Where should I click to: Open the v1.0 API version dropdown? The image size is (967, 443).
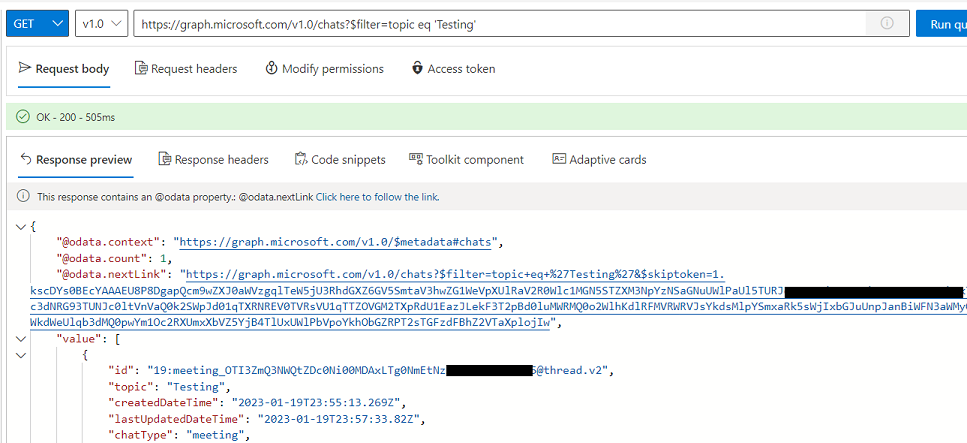tap(102, 24)
